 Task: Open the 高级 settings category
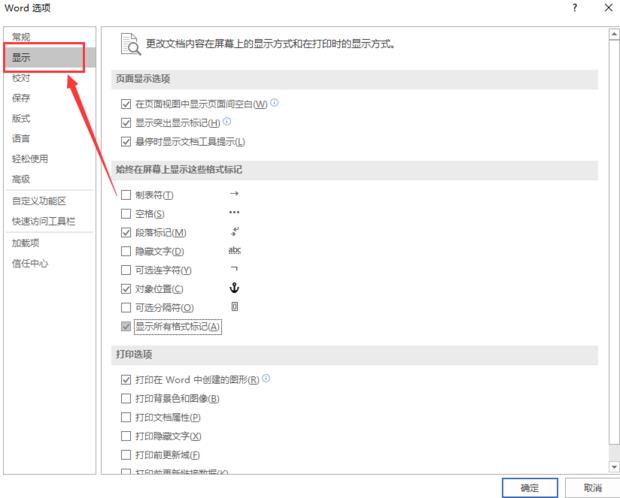[x=21, y=179]
